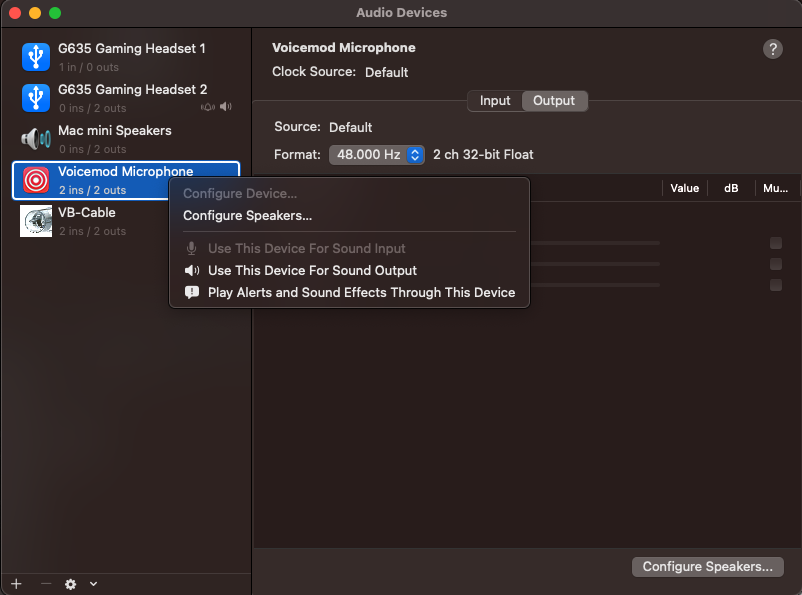Remove device with the minus button

46,584
